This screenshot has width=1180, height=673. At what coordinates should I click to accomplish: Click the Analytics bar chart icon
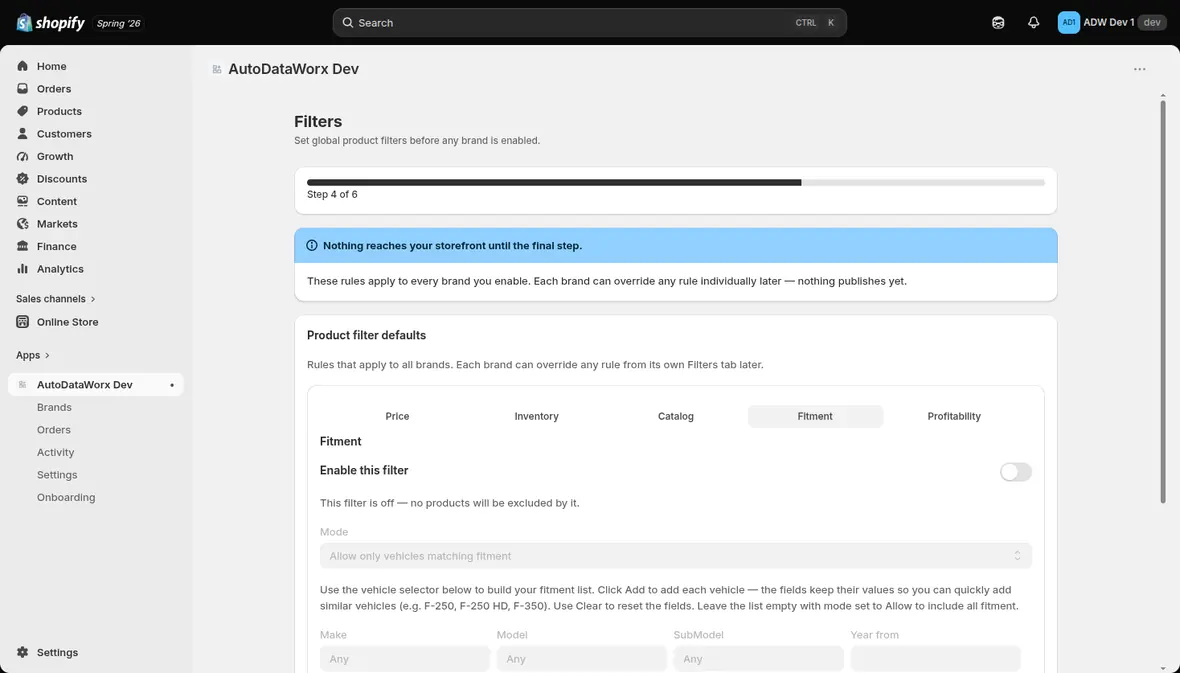pos(23,269)
